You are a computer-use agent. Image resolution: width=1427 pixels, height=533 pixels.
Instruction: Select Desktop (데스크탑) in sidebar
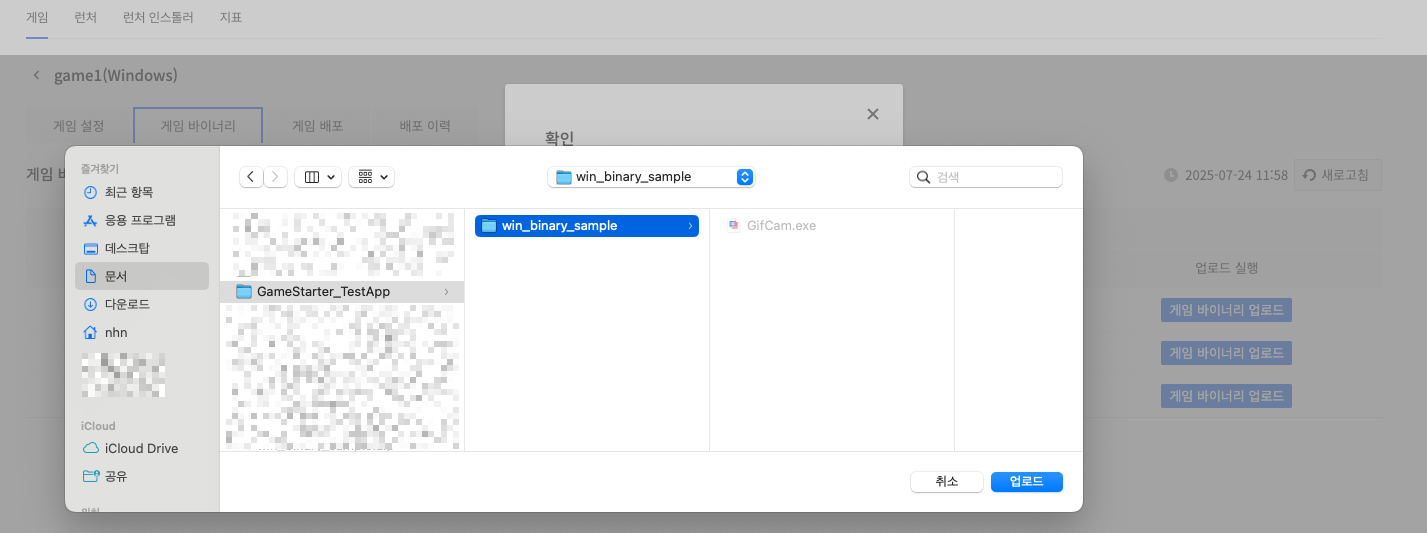pyautogui.click(x=127, y=248)
